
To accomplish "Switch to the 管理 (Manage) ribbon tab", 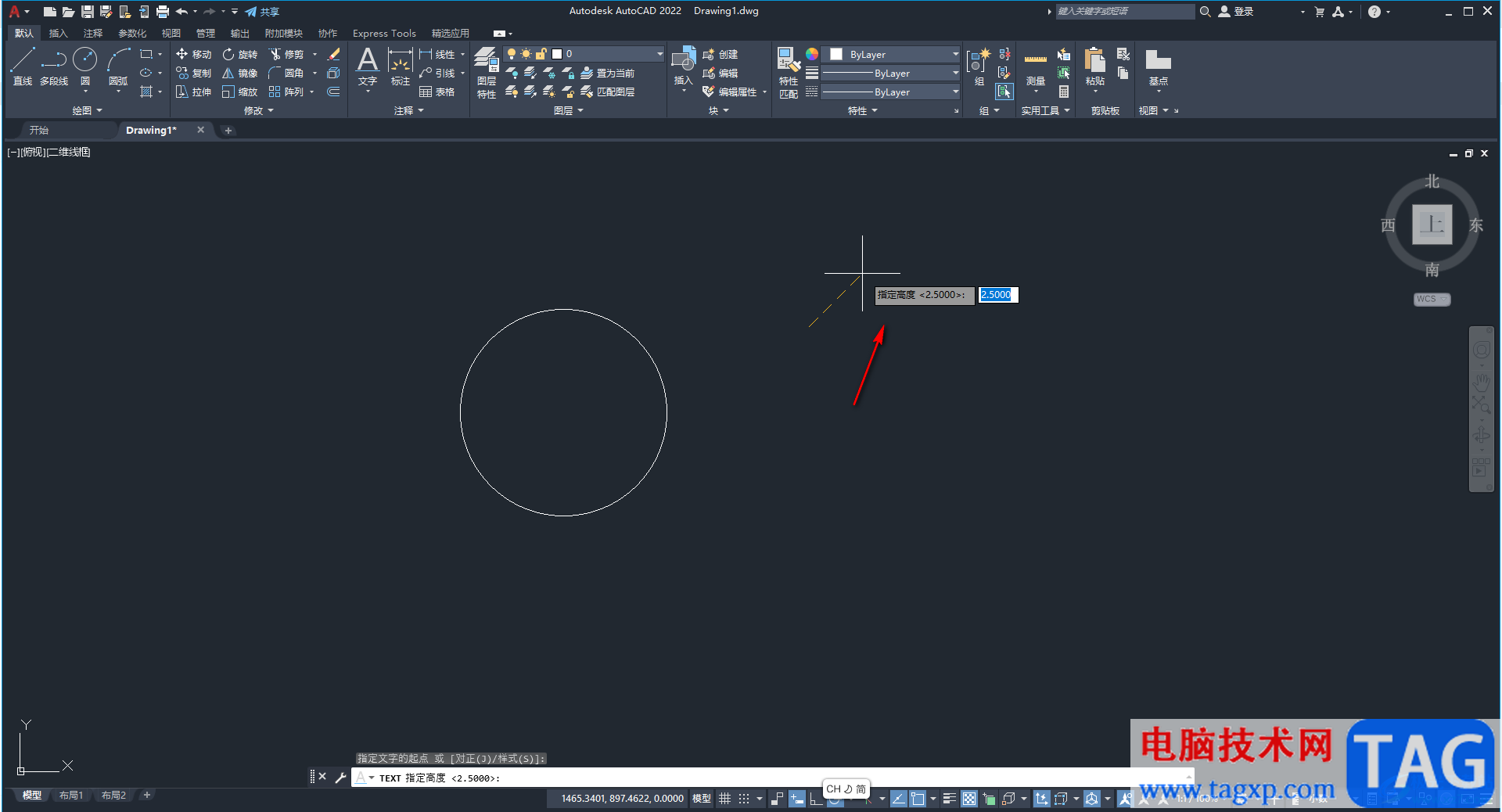I will [x=206, y=33].
